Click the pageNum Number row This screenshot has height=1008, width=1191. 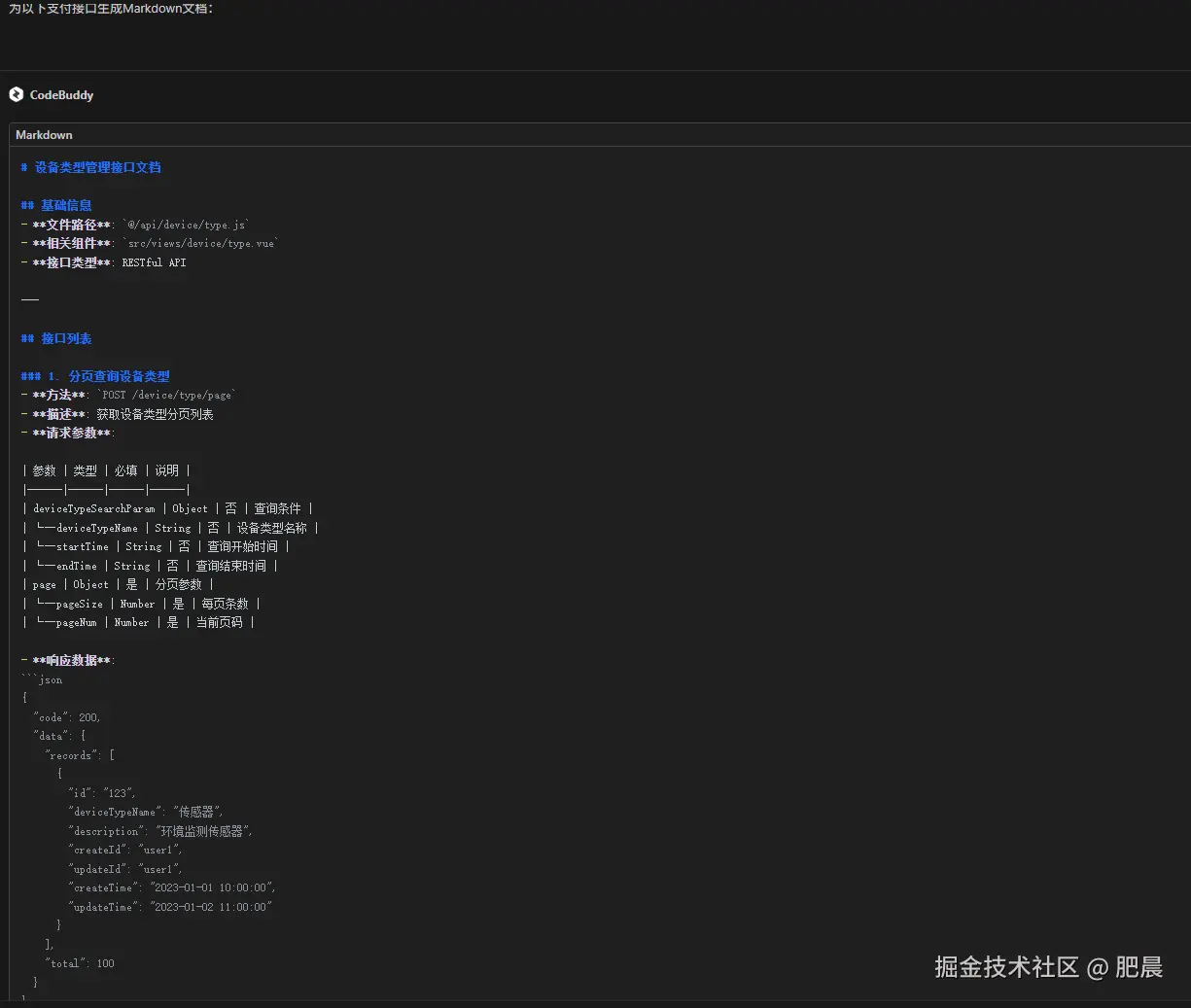(139, 622)
